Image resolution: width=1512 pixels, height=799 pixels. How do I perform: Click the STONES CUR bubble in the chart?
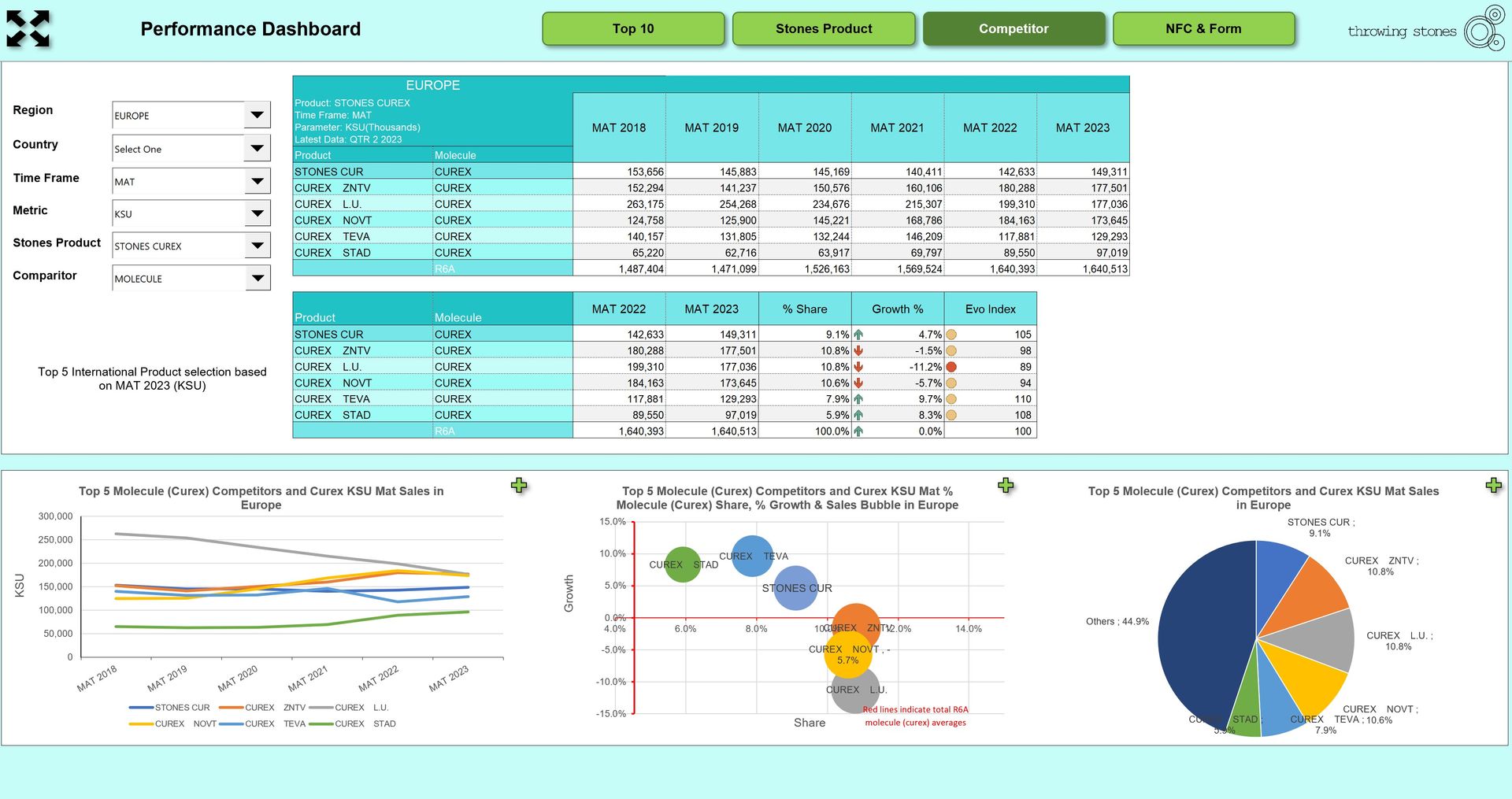pos(795,588)
